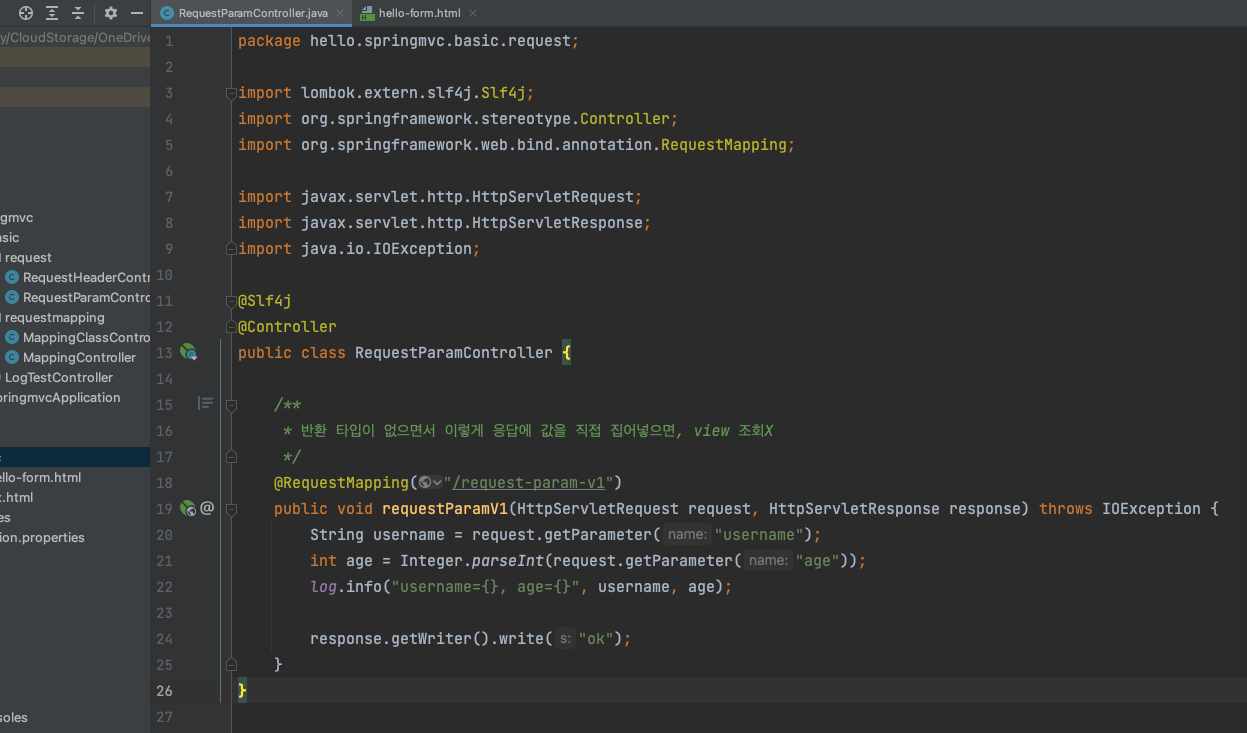Click the Collapse All icon in project toolbar

(x=78, y=13)
